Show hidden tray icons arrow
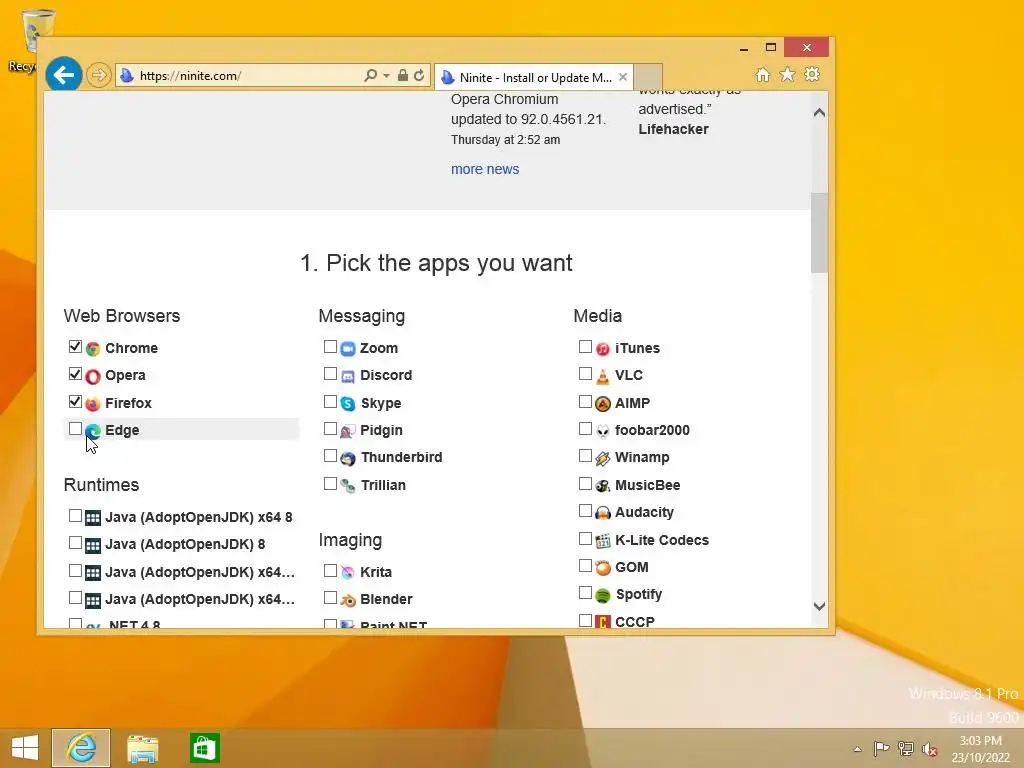 coord(857,749)
